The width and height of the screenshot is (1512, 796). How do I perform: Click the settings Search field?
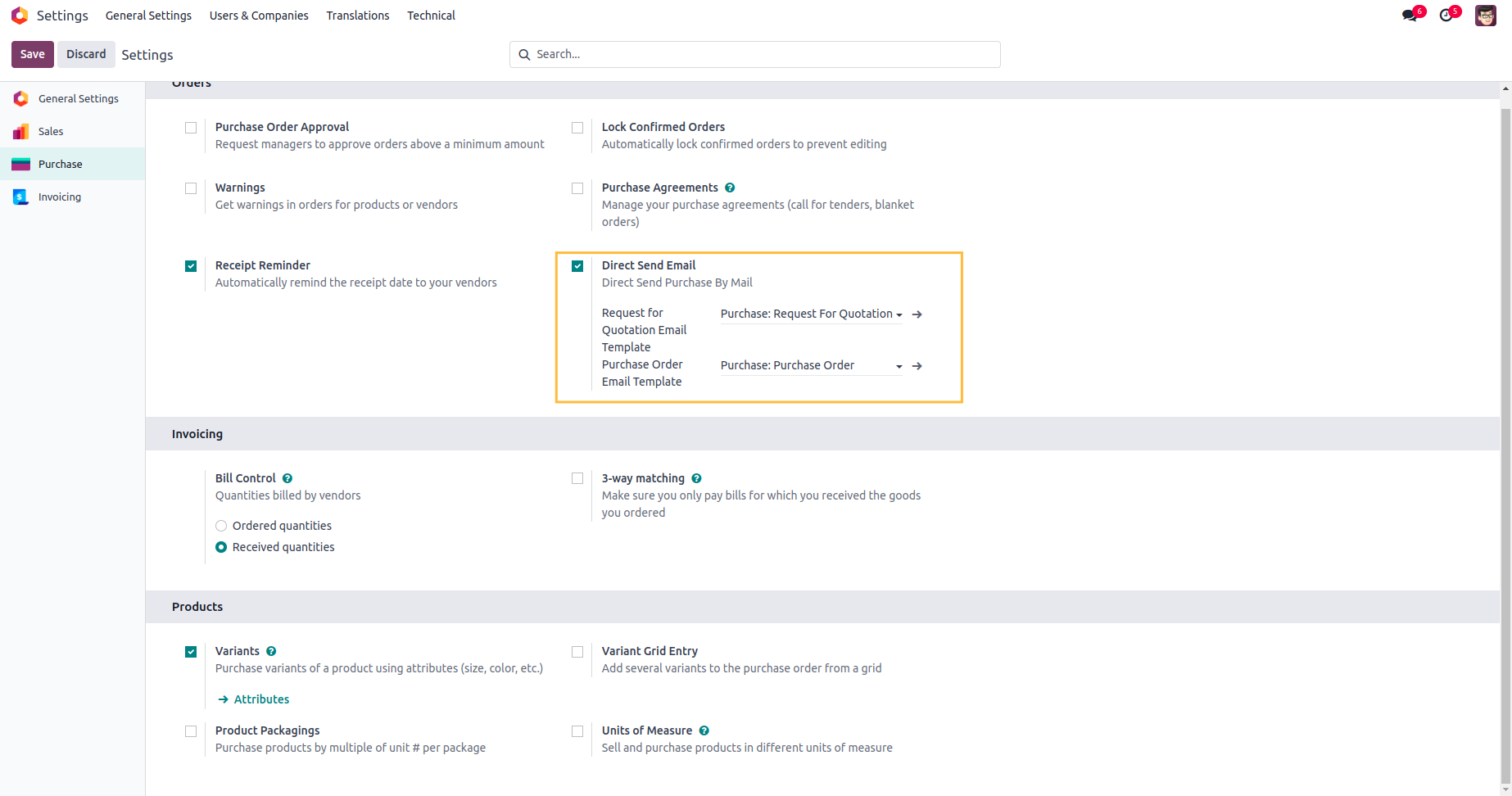point(762,54)
